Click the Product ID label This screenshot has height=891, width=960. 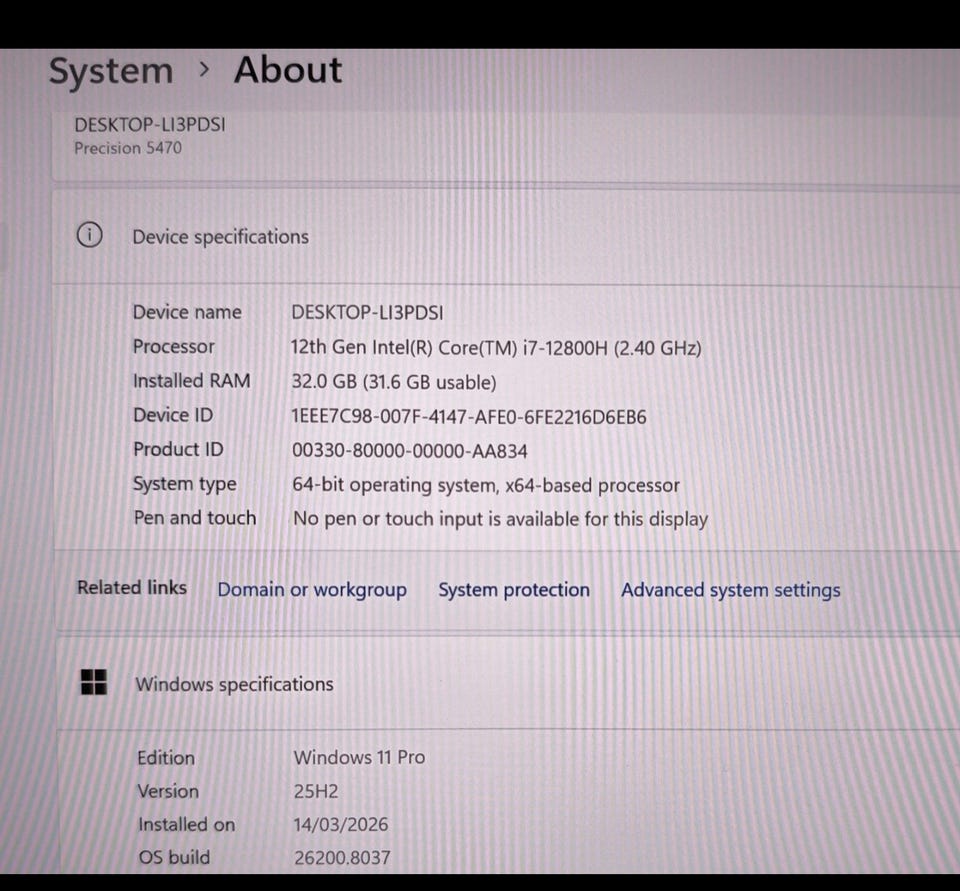pos(179,449)
